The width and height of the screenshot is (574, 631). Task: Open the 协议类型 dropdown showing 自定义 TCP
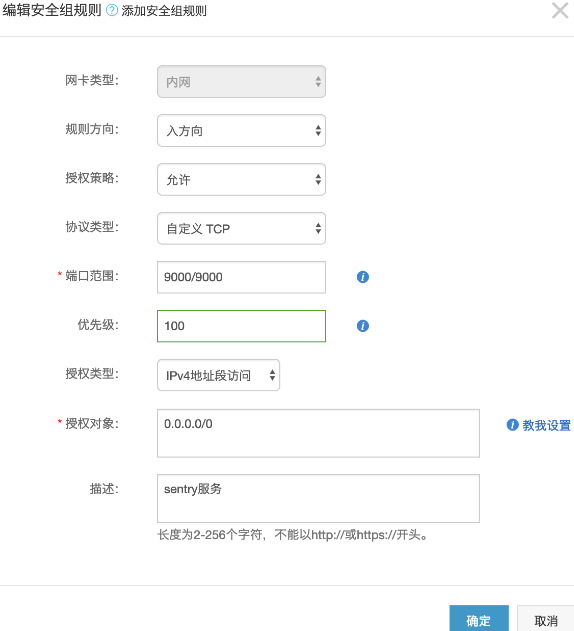[x=241, y=229]
